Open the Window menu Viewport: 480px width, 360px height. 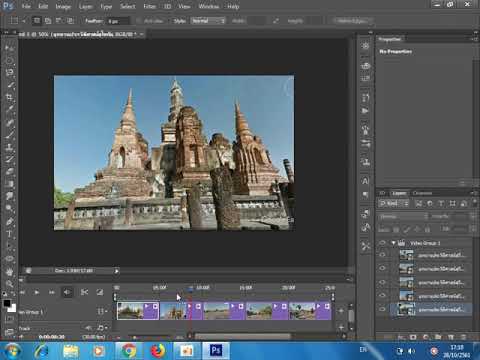(209, 6)
